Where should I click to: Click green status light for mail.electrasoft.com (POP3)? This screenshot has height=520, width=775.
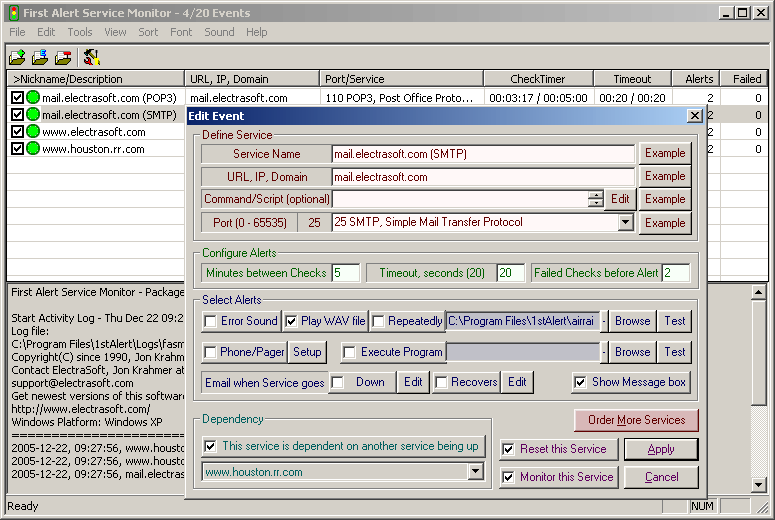click(33, 98)
